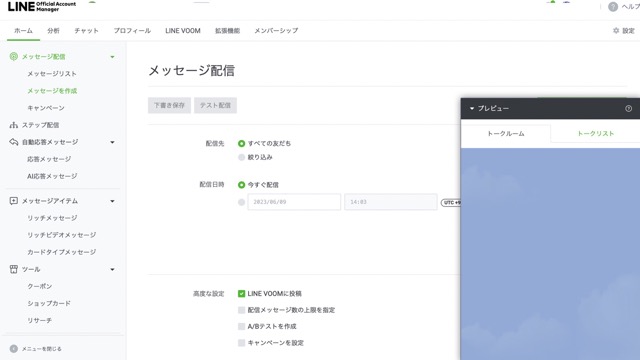Enable A/Bテストを作成 checkbox

coord(241,326)
